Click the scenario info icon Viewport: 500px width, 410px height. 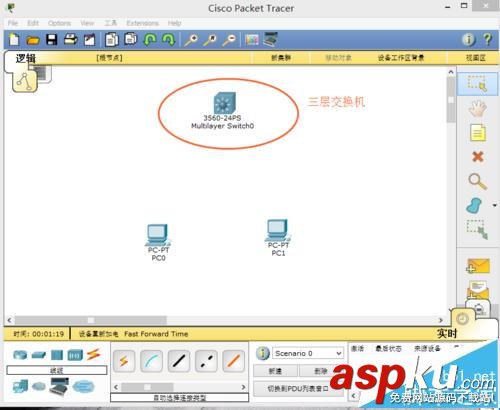[263, 353]
